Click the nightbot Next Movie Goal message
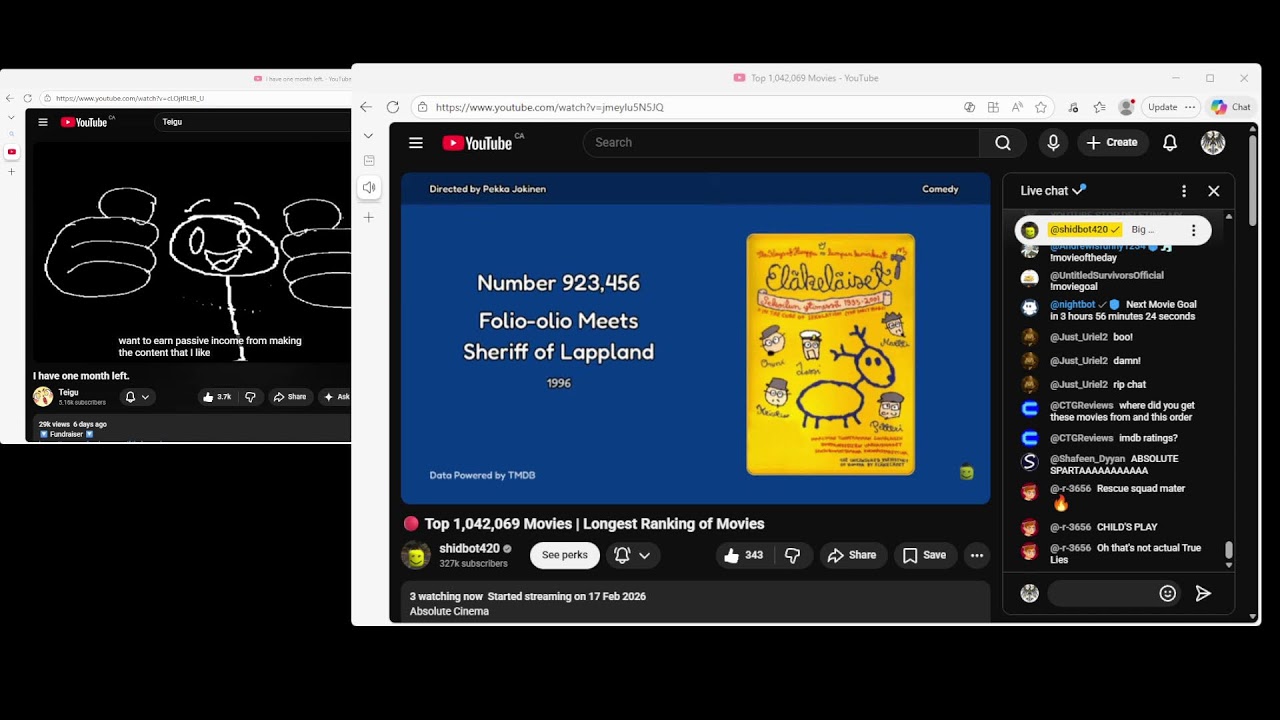Screen dimensions: 1280x720 tap(1123, 310)
